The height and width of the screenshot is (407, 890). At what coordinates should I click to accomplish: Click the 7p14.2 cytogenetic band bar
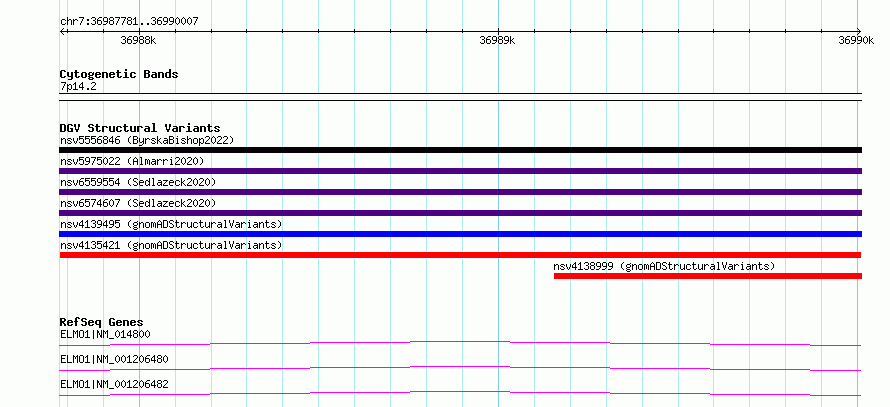(x=460, y=97)
